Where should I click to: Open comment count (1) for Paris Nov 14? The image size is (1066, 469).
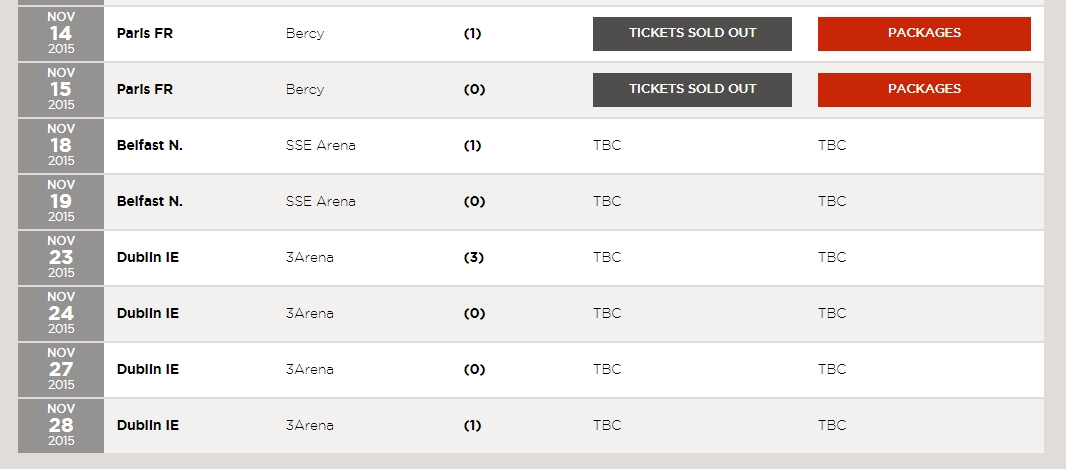click(472, 33)
